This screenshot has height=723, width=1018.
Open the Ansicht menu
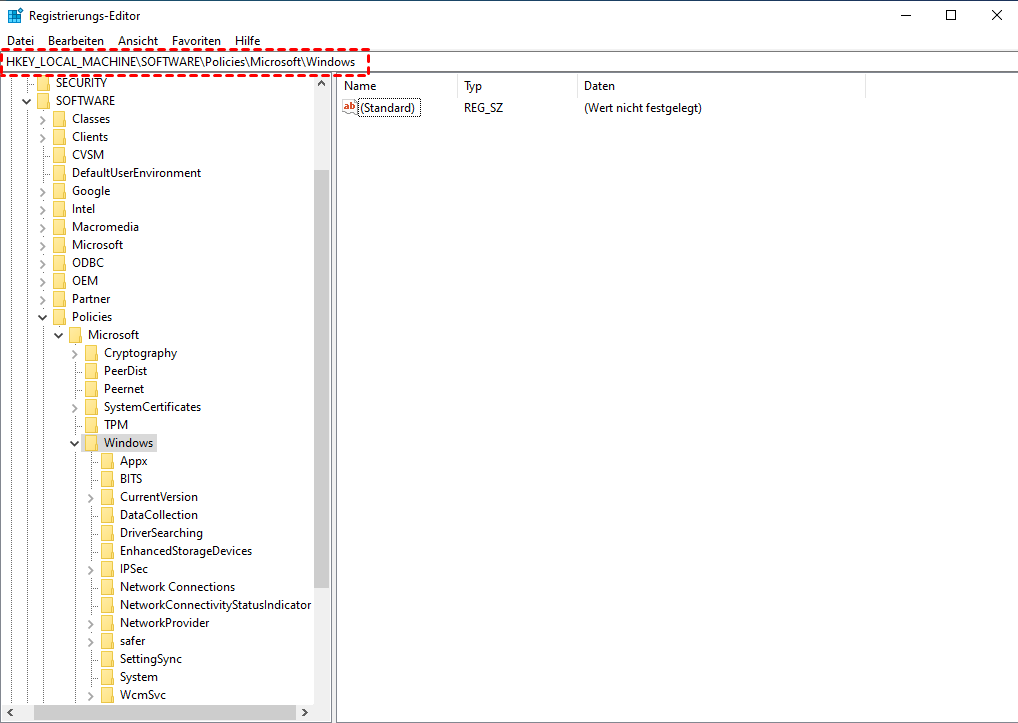point(138,41)
